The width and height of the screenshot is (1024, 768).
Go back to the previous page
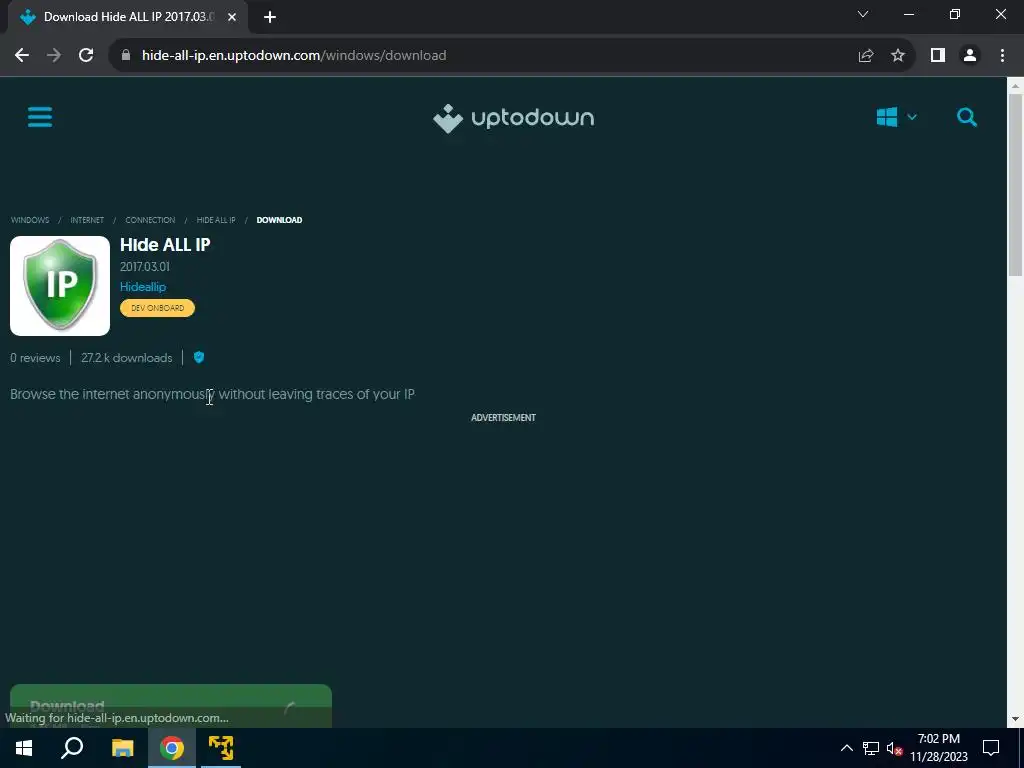click(22, 56)
